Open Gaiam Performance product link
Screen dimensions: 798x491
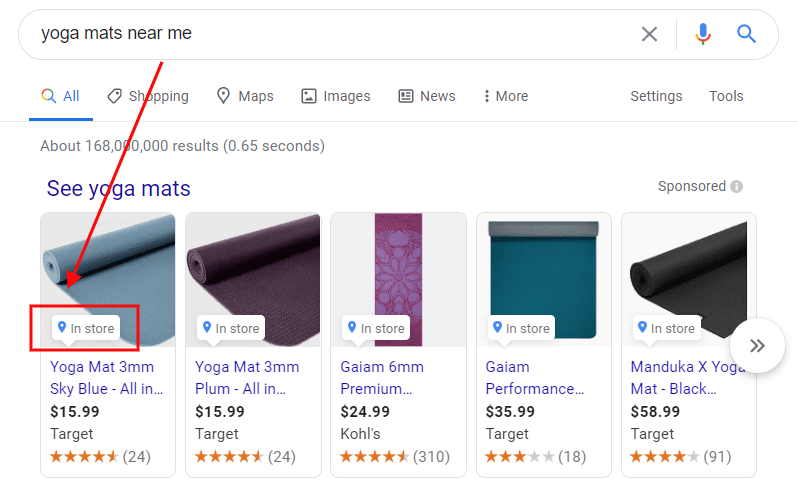(535, 378)
